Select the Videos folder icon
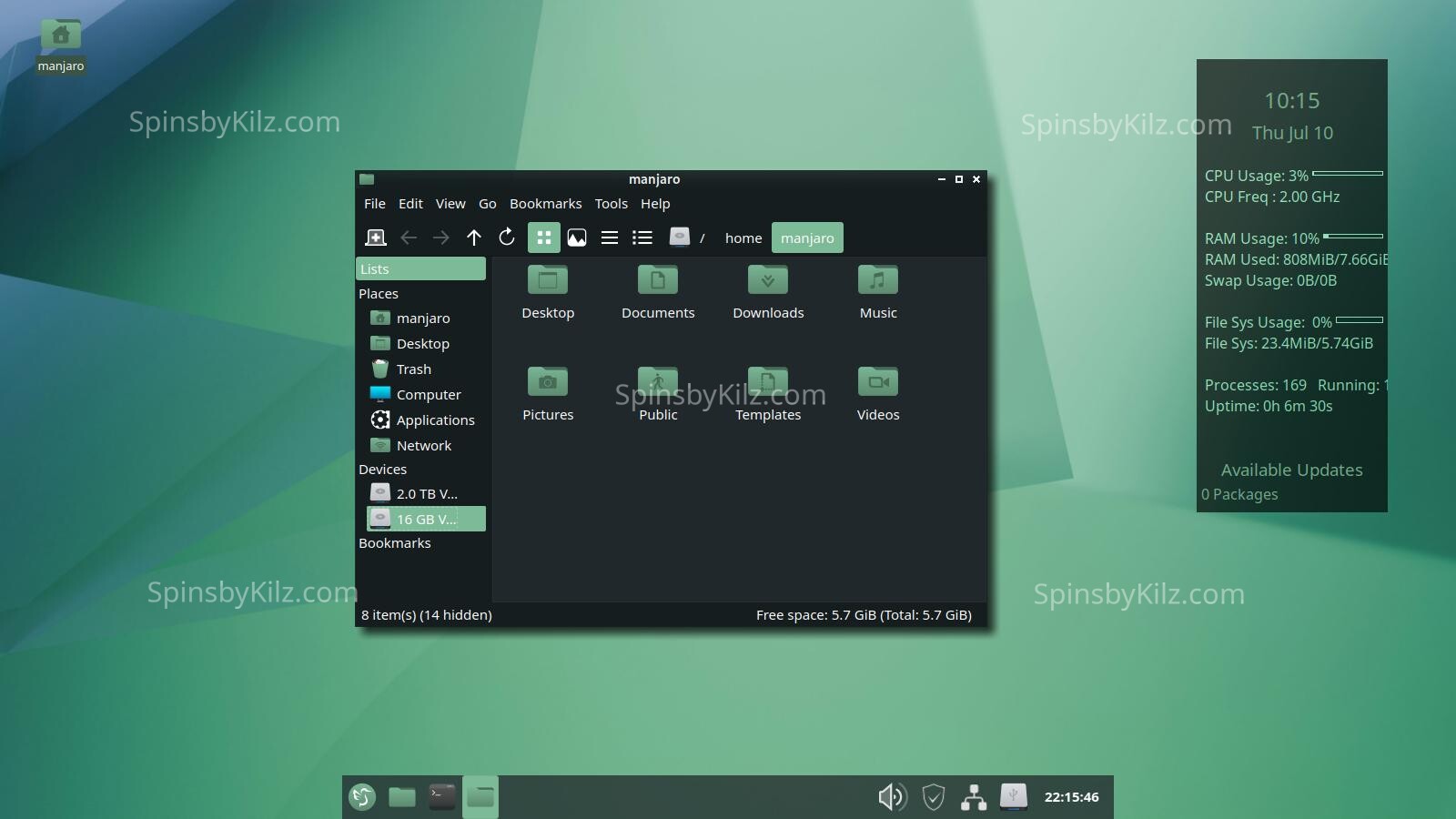Image resolution: width=1456 pixels, height=819 pixels. coord(878,381)
